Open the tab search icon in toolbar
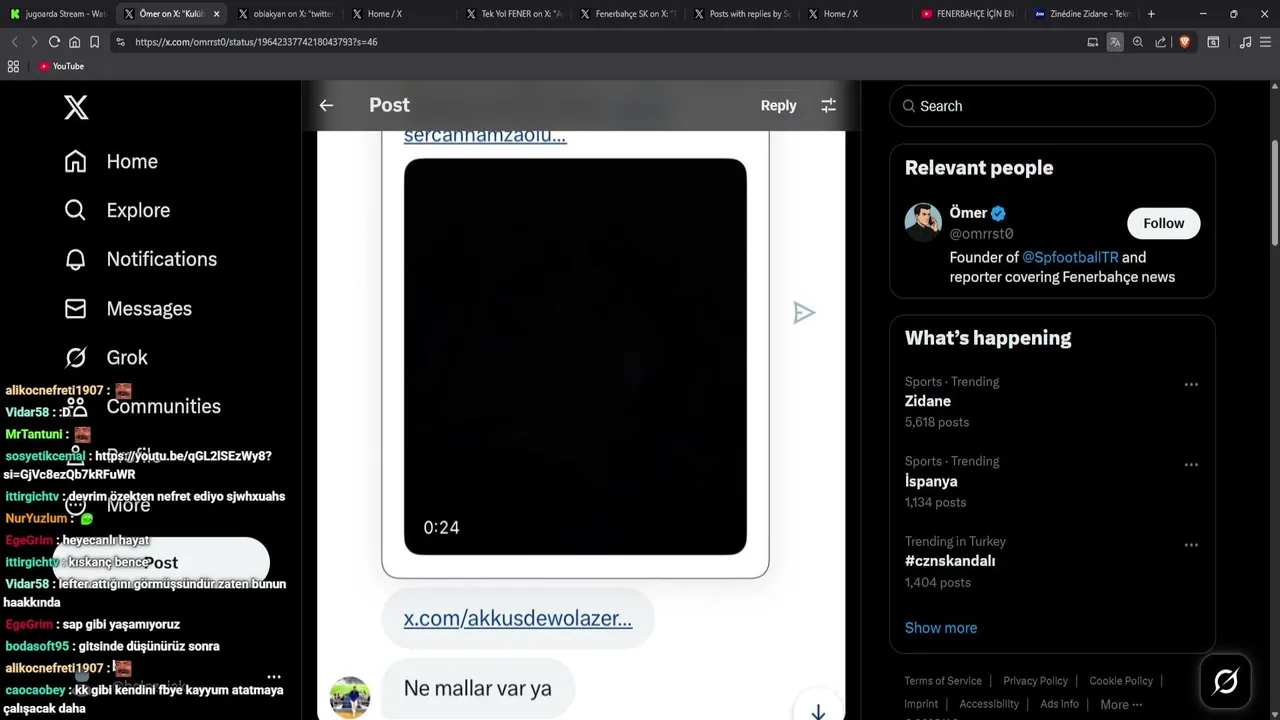This screenshot has width=1280, height=720. click(x=1213, y=42)
